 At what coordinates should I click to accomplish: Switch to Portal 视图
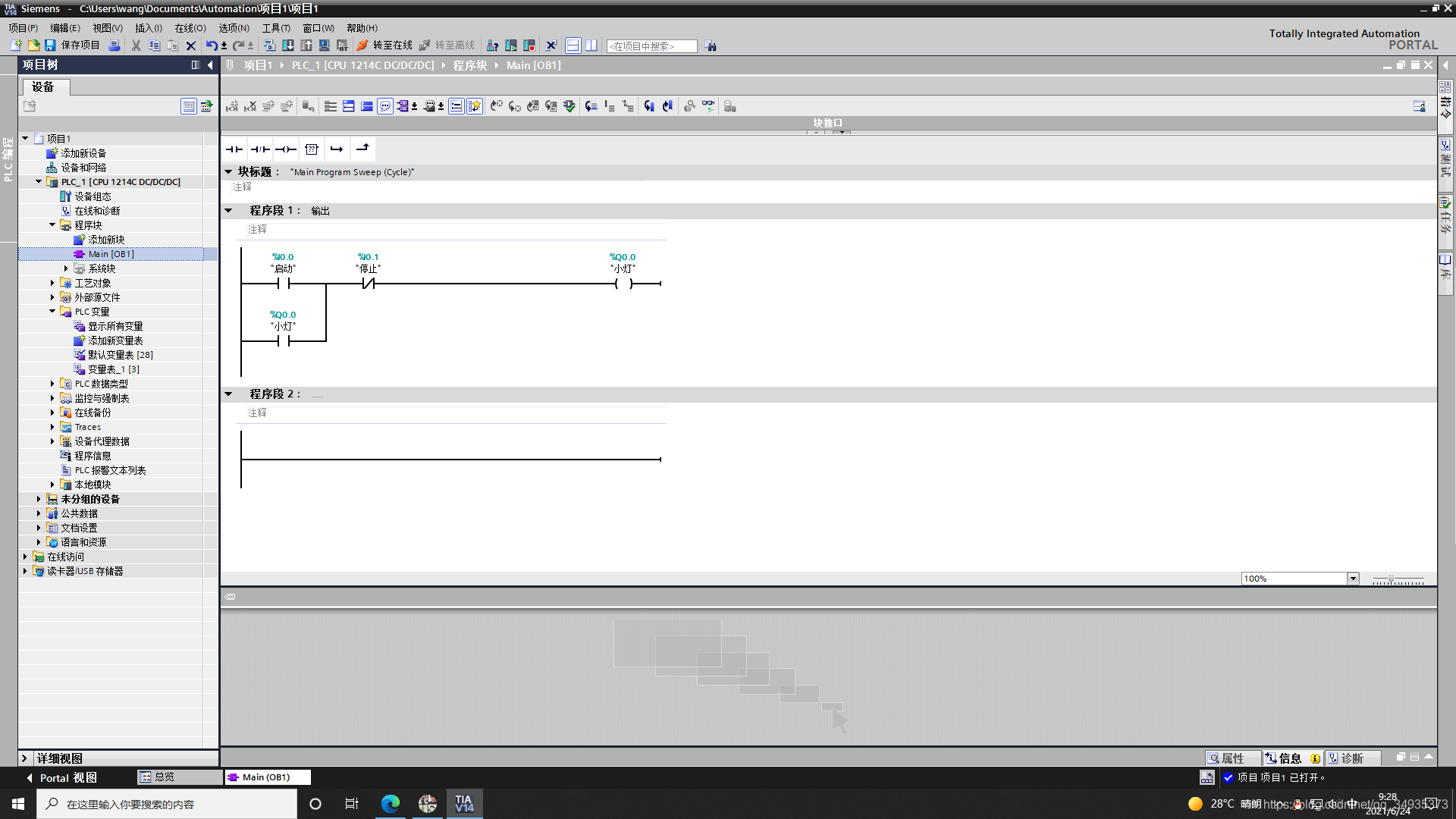click(x=67, y=778)
